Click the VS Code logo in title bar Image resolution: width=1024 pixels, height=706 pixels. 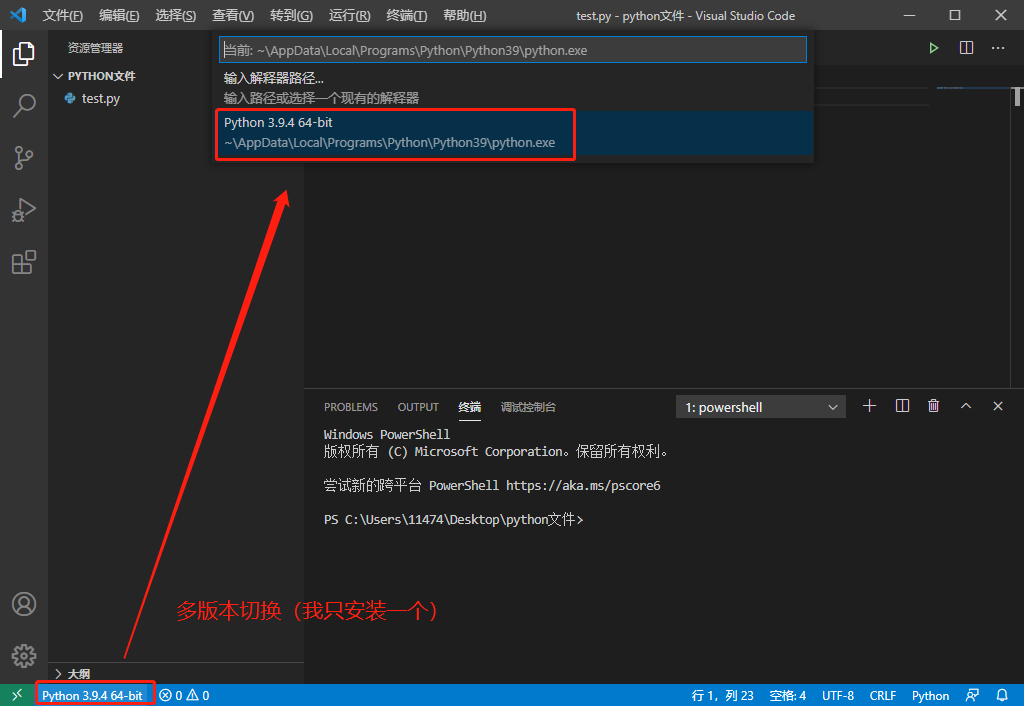coord(19,15)
